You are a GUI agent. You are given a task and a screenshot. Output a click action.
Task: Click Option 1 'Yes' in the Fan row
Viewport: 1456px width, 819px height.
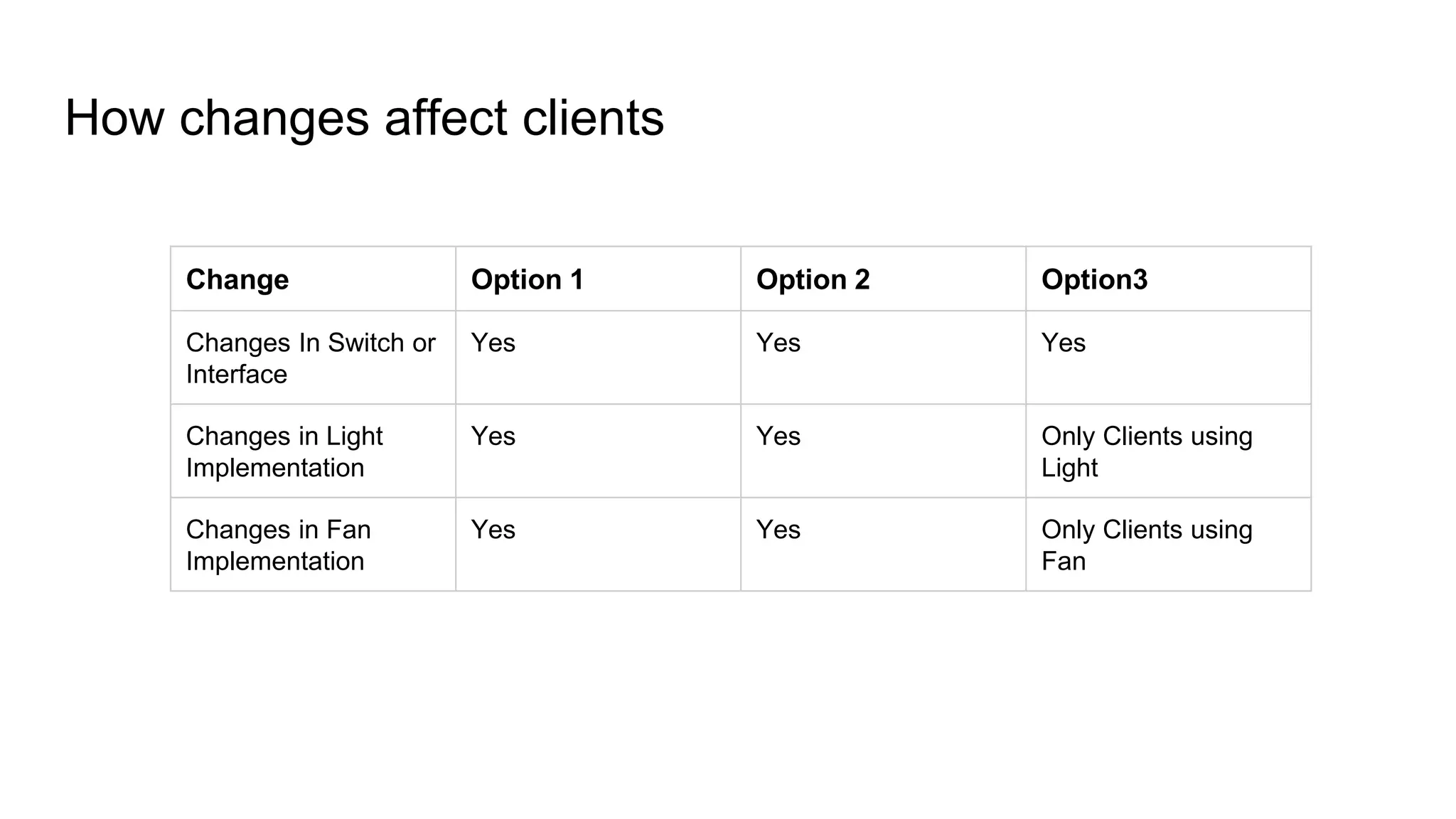click(x=493, y=530)
